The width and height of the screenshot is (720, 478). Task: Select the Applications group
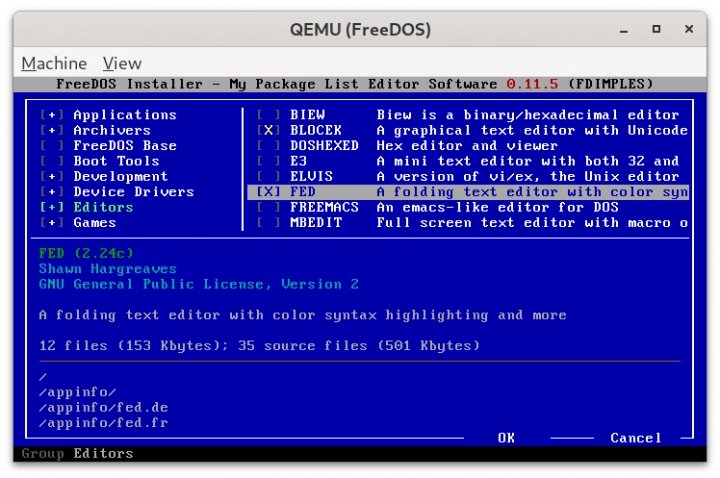[x=125, y=115]
